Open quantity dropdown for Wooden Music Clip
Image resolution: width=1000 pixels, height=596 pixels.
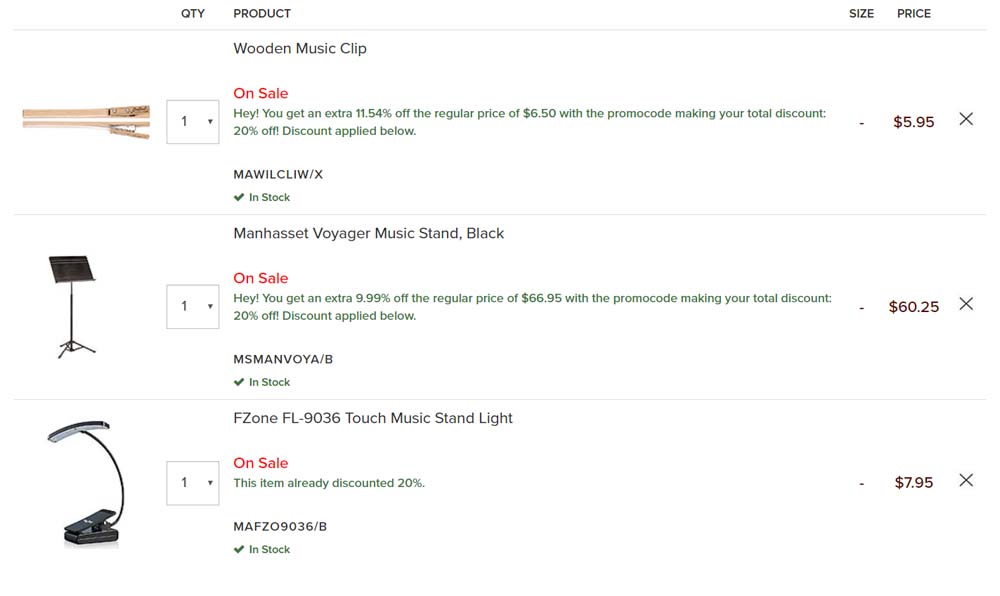[193, 122]
